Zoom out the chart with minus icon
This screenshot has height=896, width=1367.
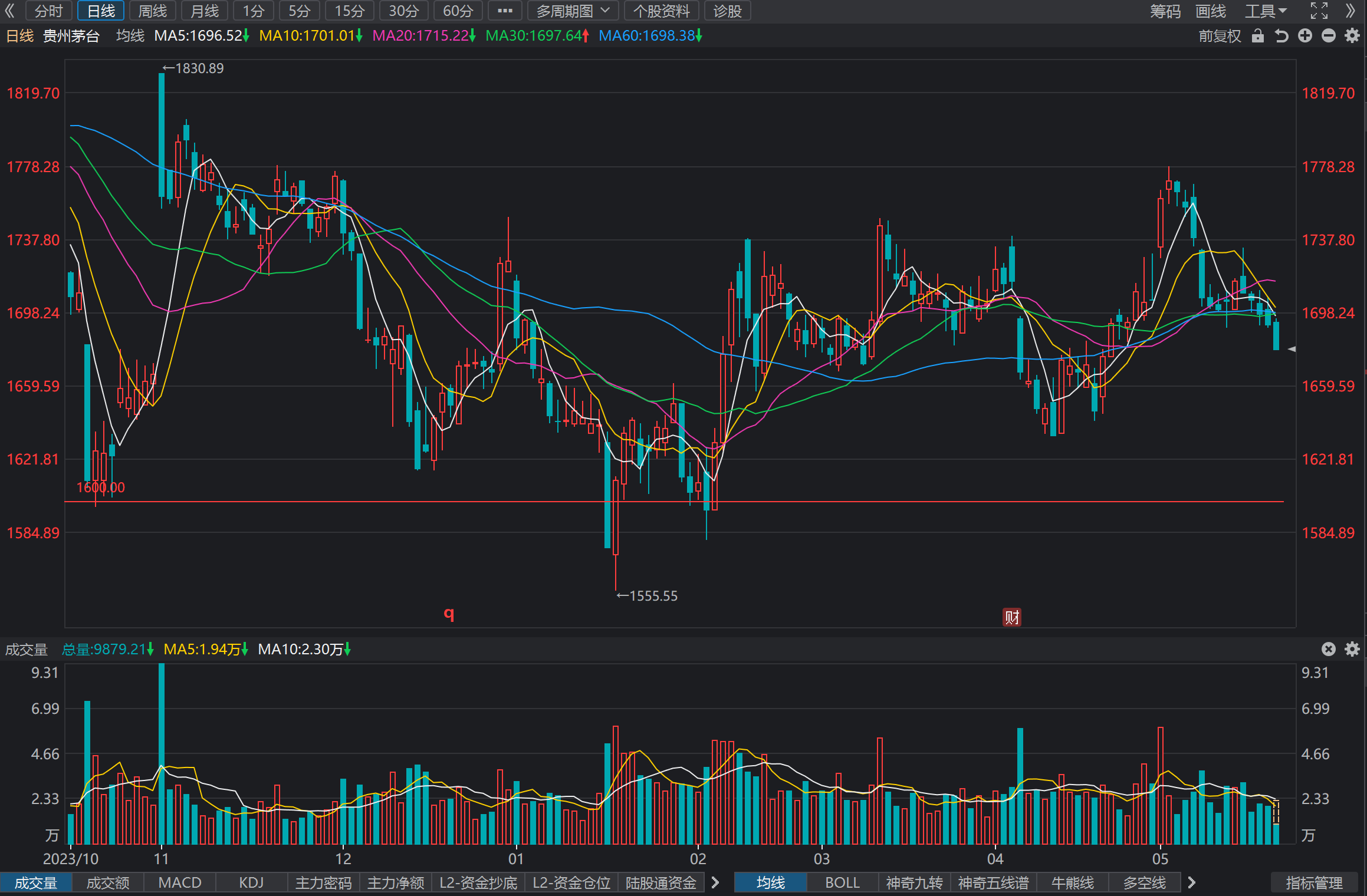point(1329,36)
